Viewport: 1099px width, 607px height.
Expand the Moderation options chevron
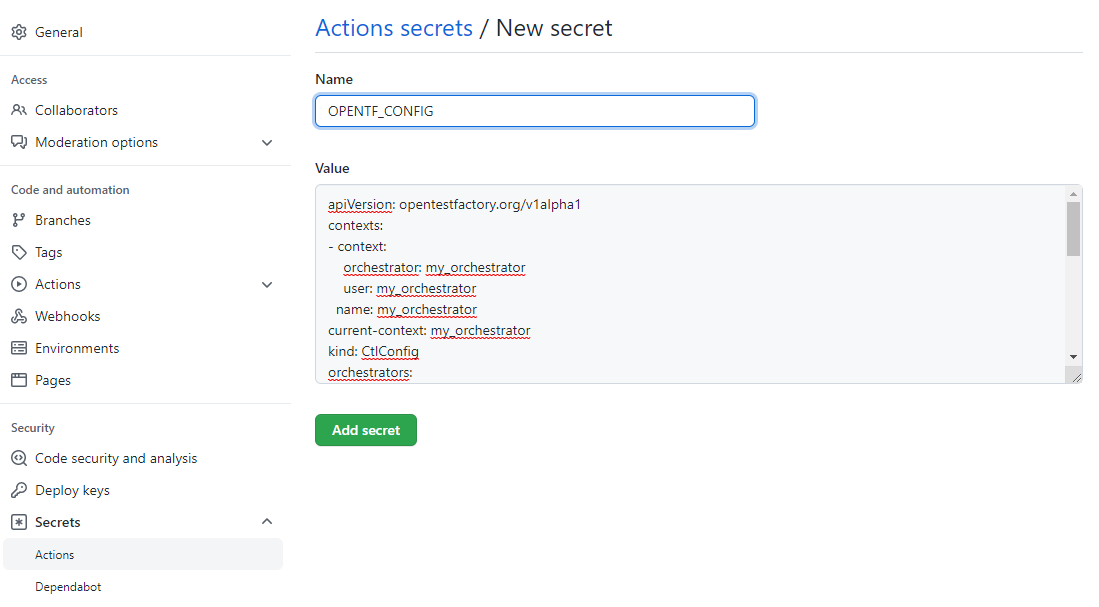(x=267, y=143)
